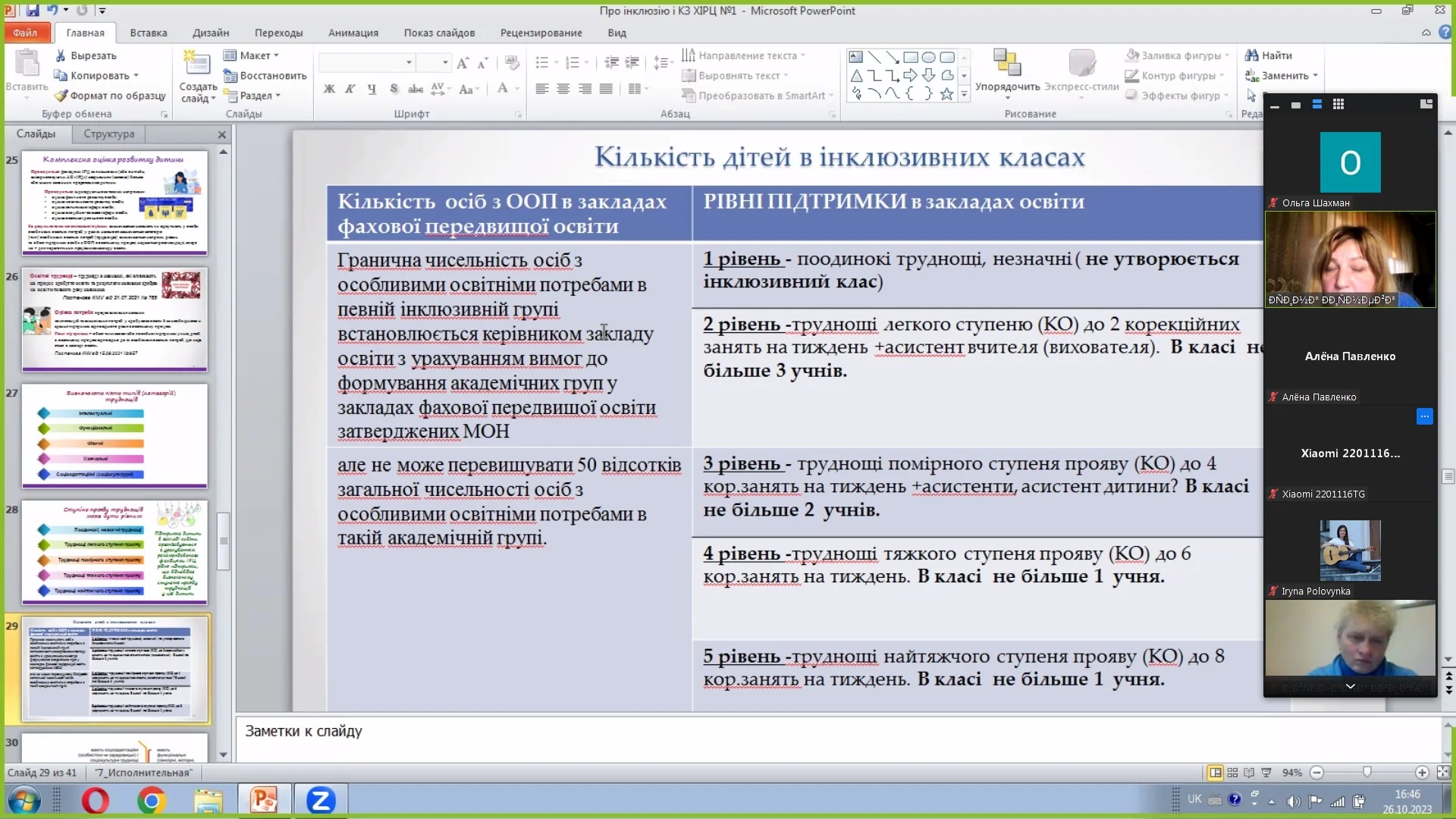Click the Find (Найти) binoculars icon

pos(1251,55)
